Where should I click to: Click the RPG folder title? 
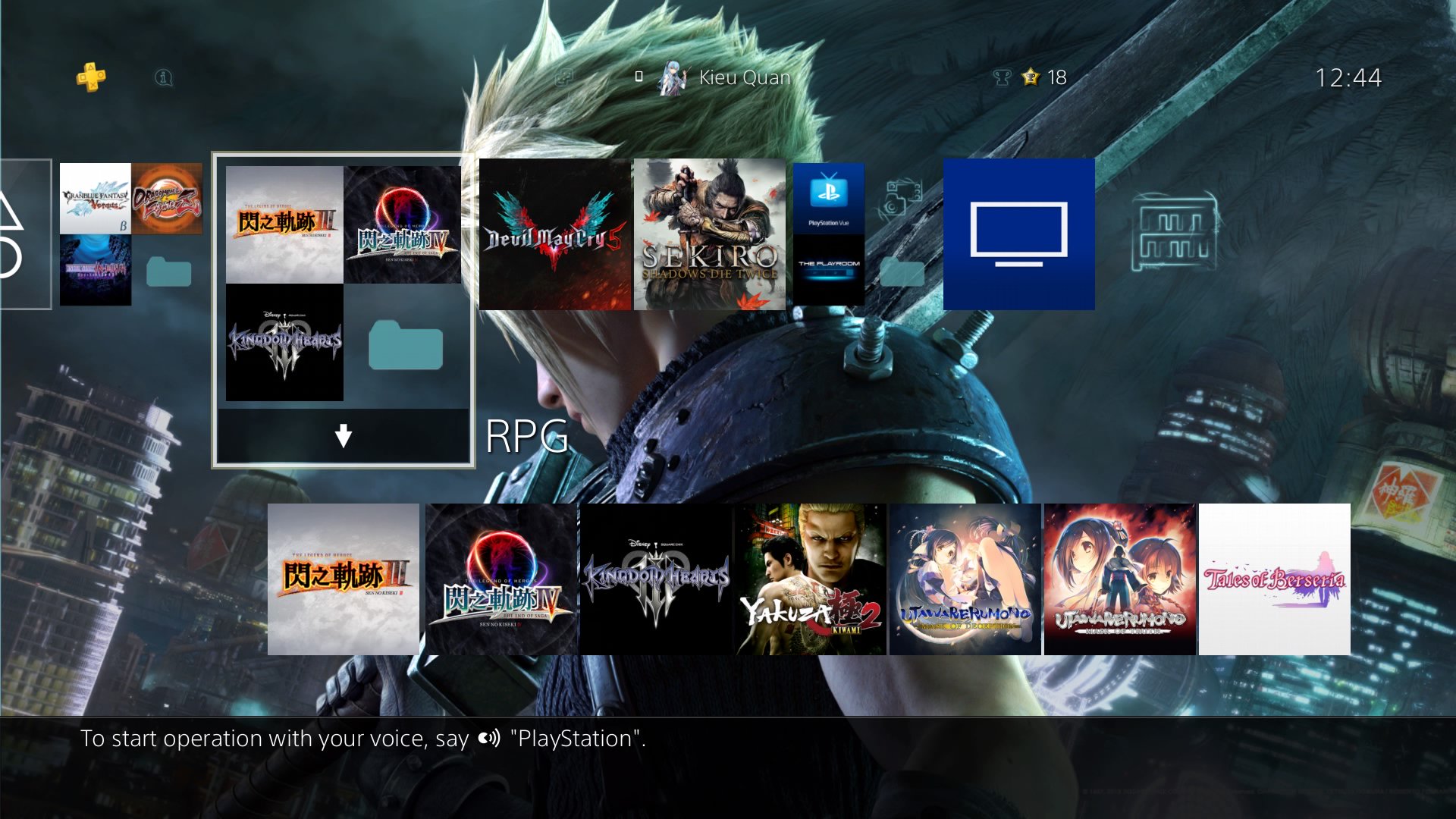526,436
